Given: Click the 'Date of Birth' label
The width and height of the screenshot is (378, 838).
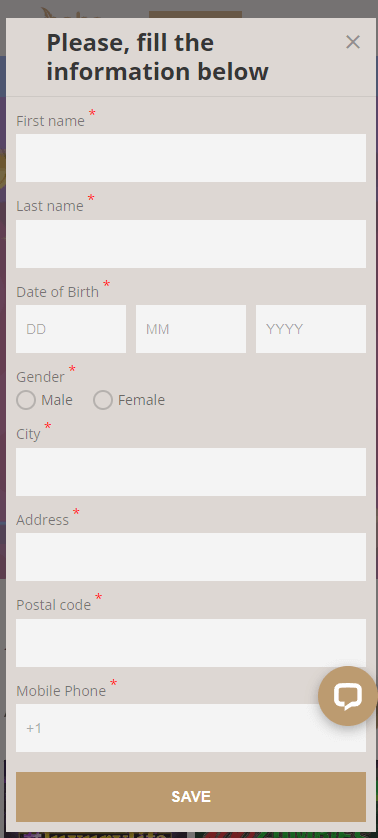Looking at the screenshot, I should pos(58,292).
